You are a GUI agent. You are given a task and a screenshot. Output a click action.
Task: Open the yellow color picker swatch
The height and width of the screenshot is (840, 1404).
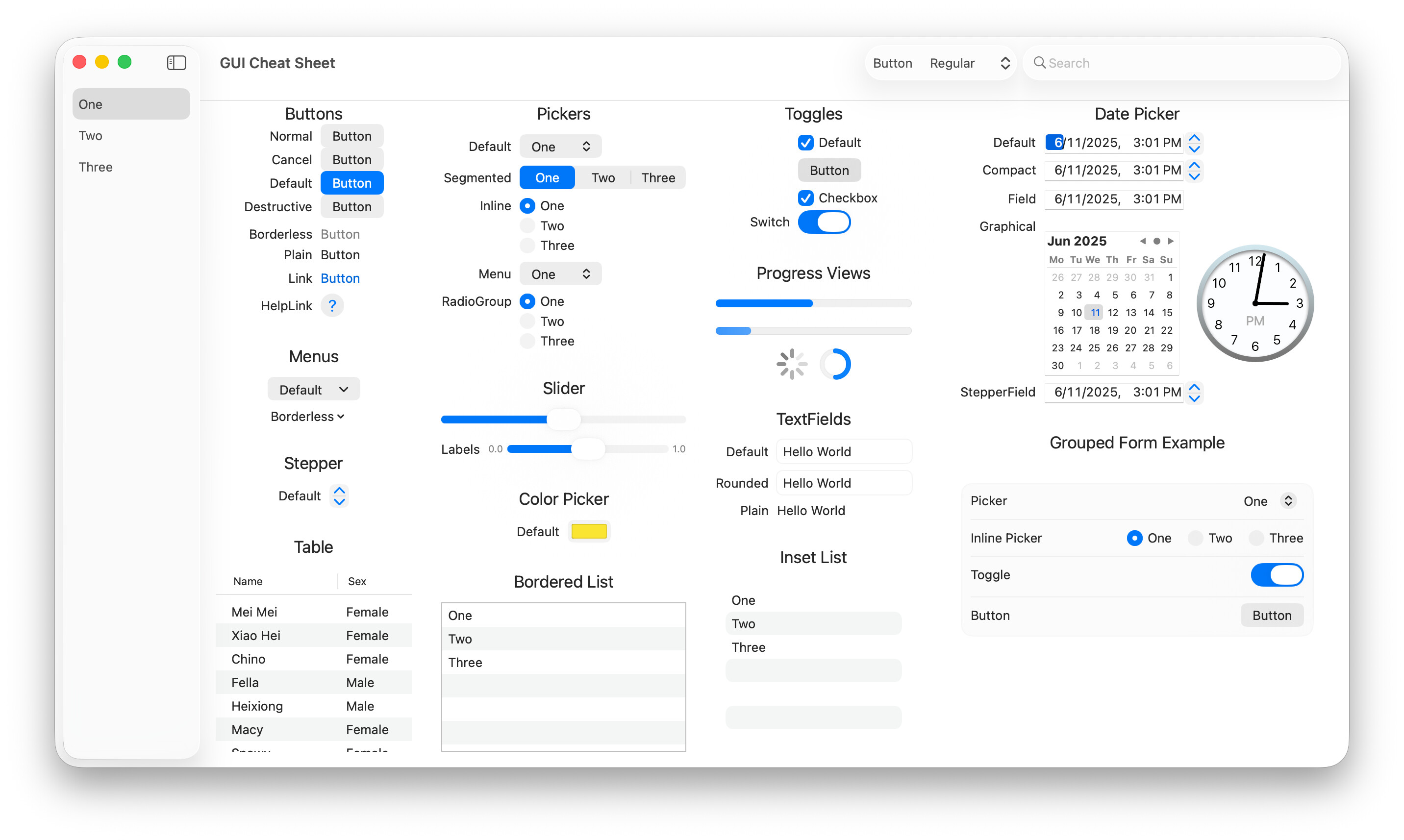pyautogui.click(x=589, y=532)
